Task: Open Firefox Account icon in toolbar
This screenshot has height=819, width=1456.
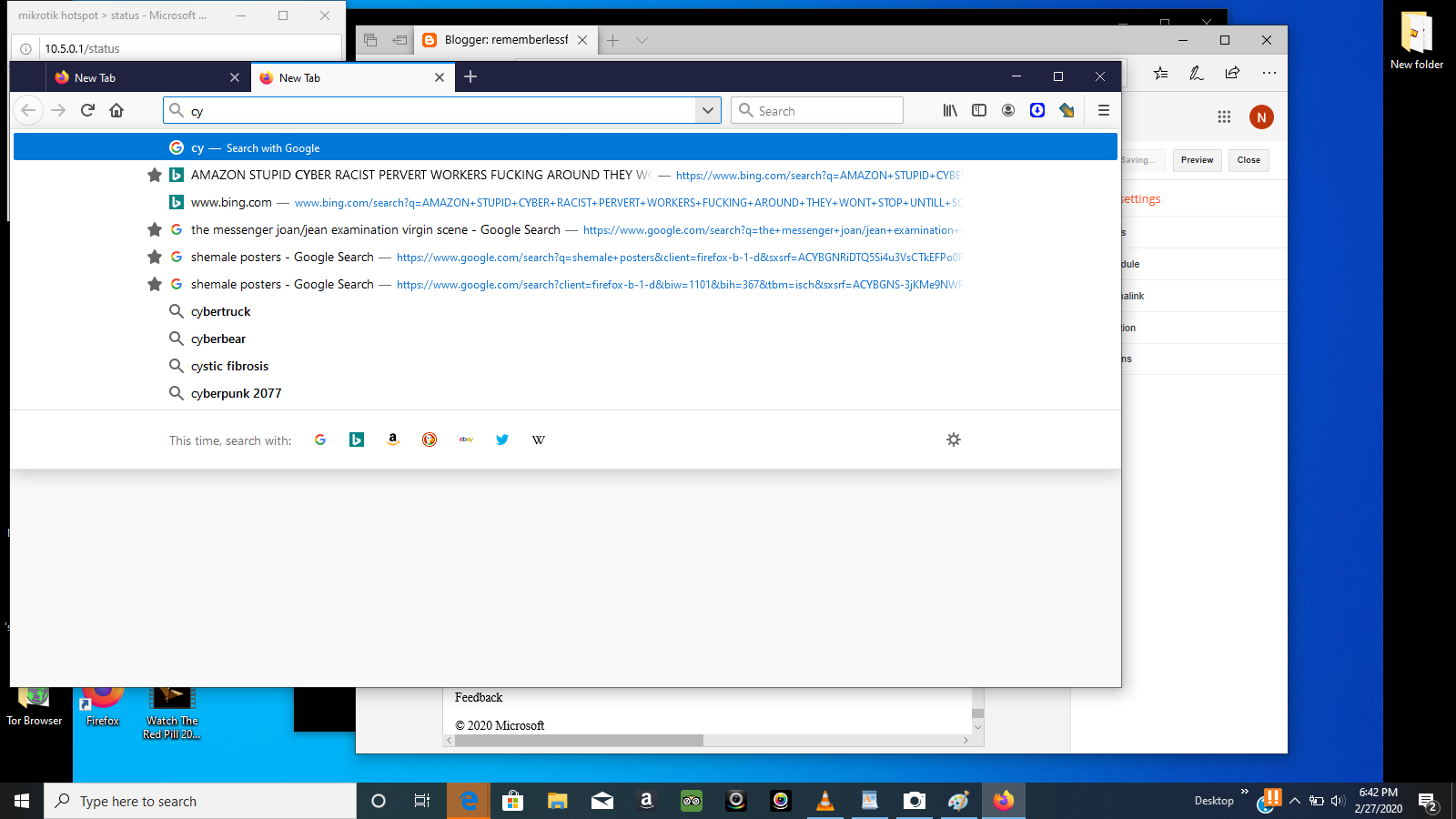Action: coord(1008,110)
